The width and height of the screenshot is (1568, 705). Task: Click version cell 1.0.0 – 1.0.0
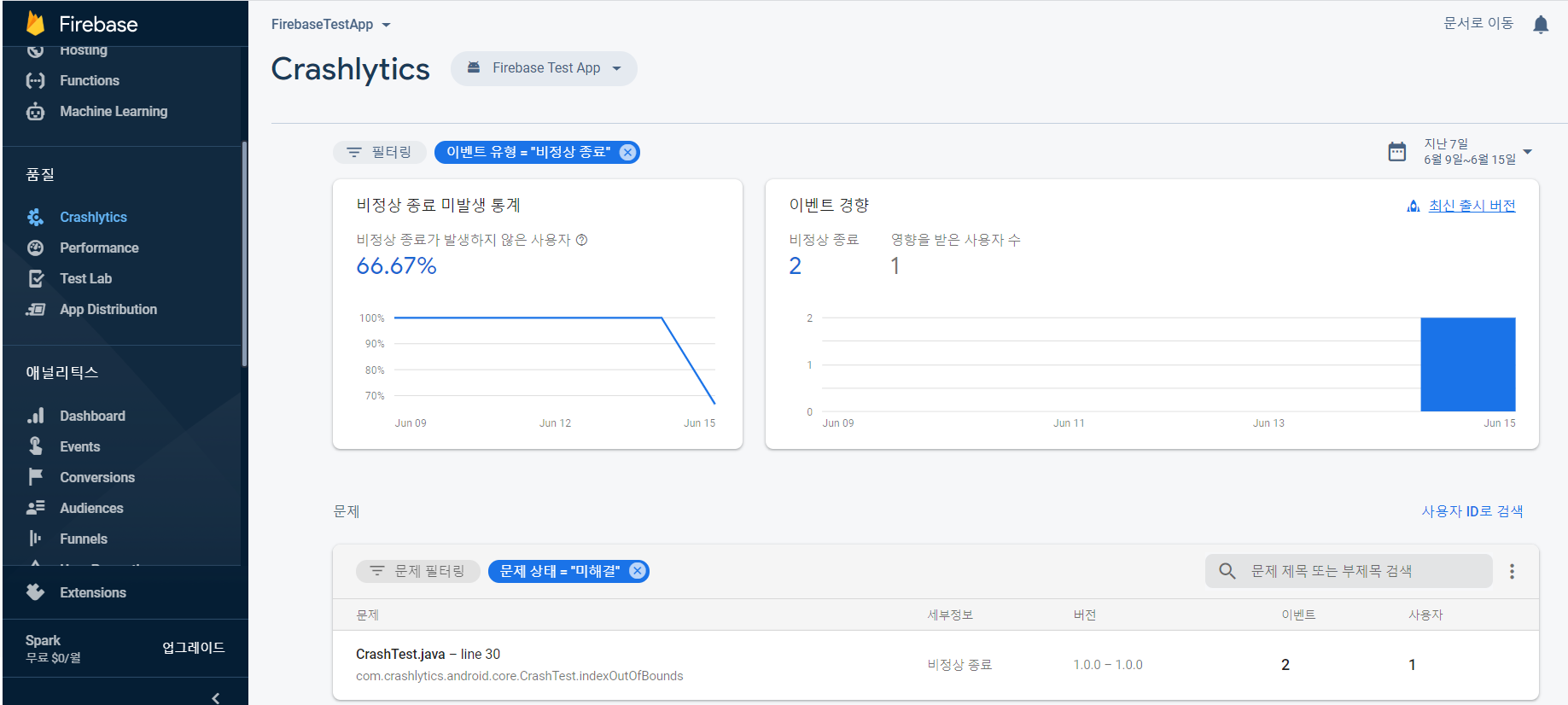point(1108,665)
